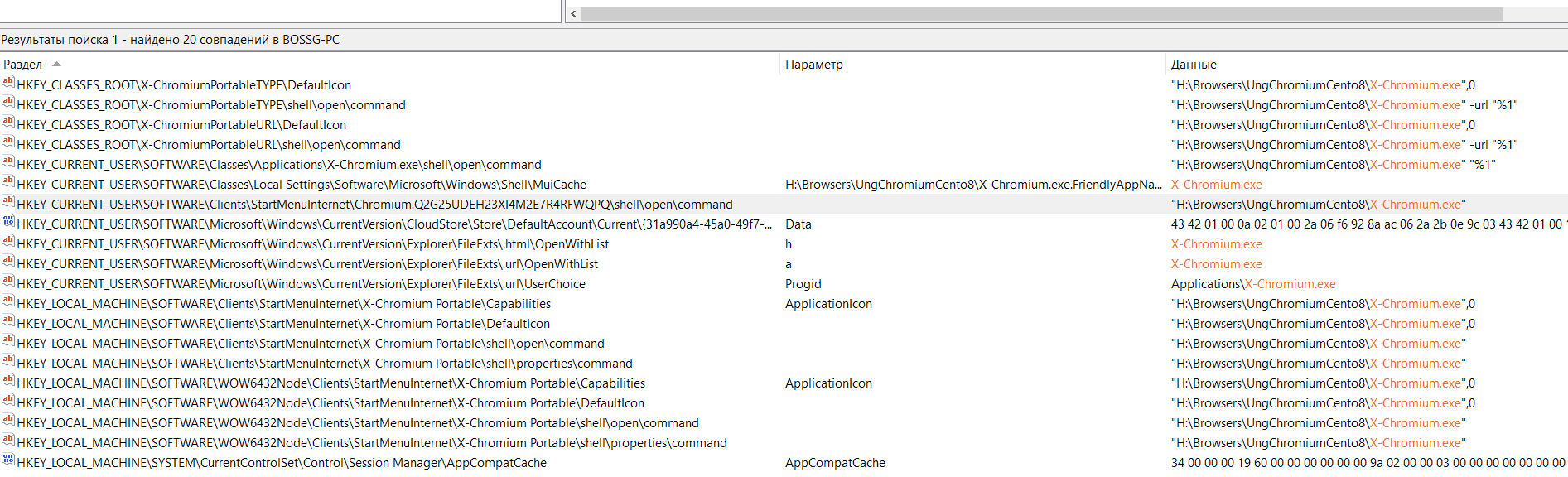Image resolution: width=1568 pixels, height=477 pixels.
Task: Select key FileExts\.url\UserChoice
Action: click(301, 284)
